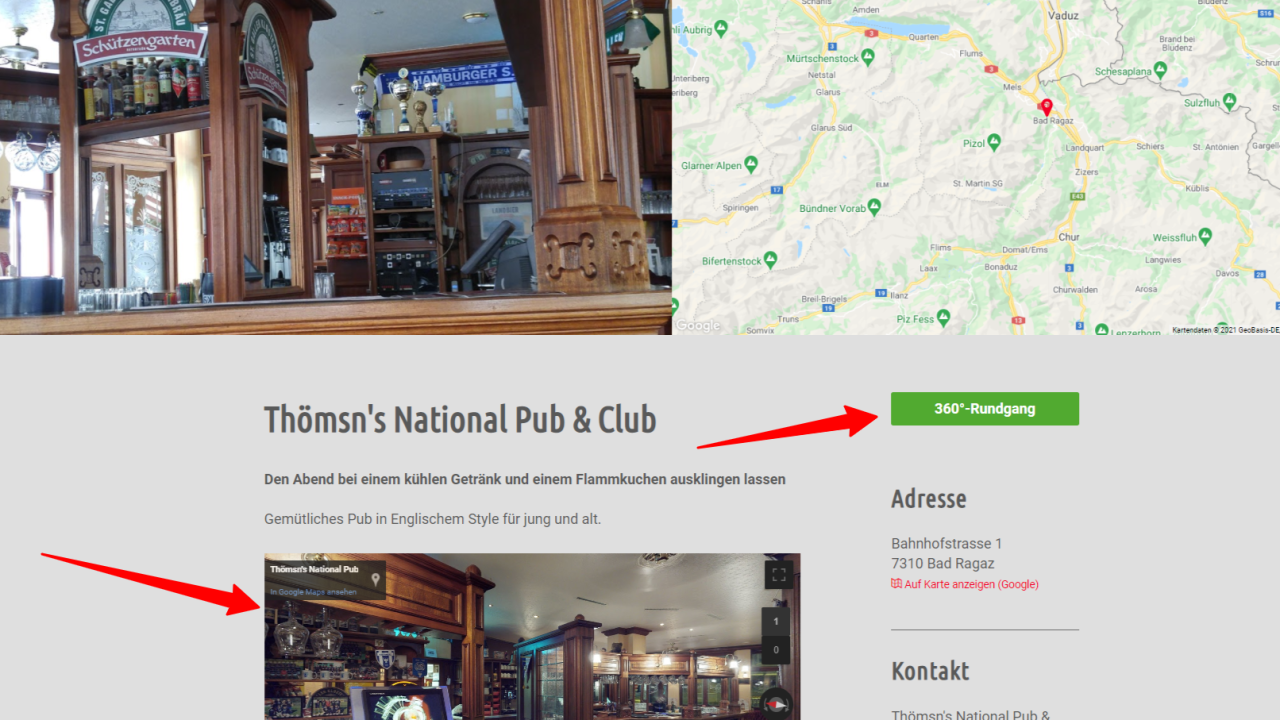
Task: Click the Google logo on the map
Action: tap(698, 325)
